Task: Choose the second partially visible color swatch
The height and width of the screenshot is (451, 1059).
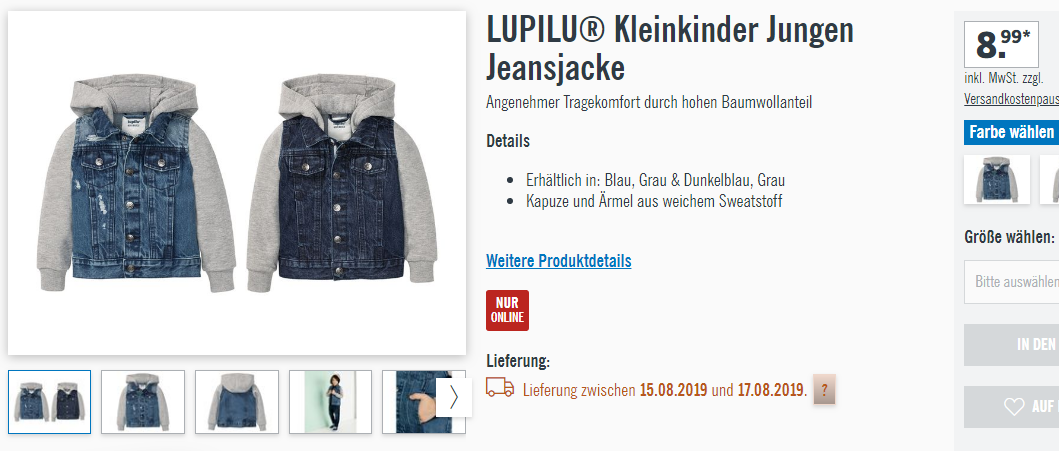Action: click(x=1050, y=180)
